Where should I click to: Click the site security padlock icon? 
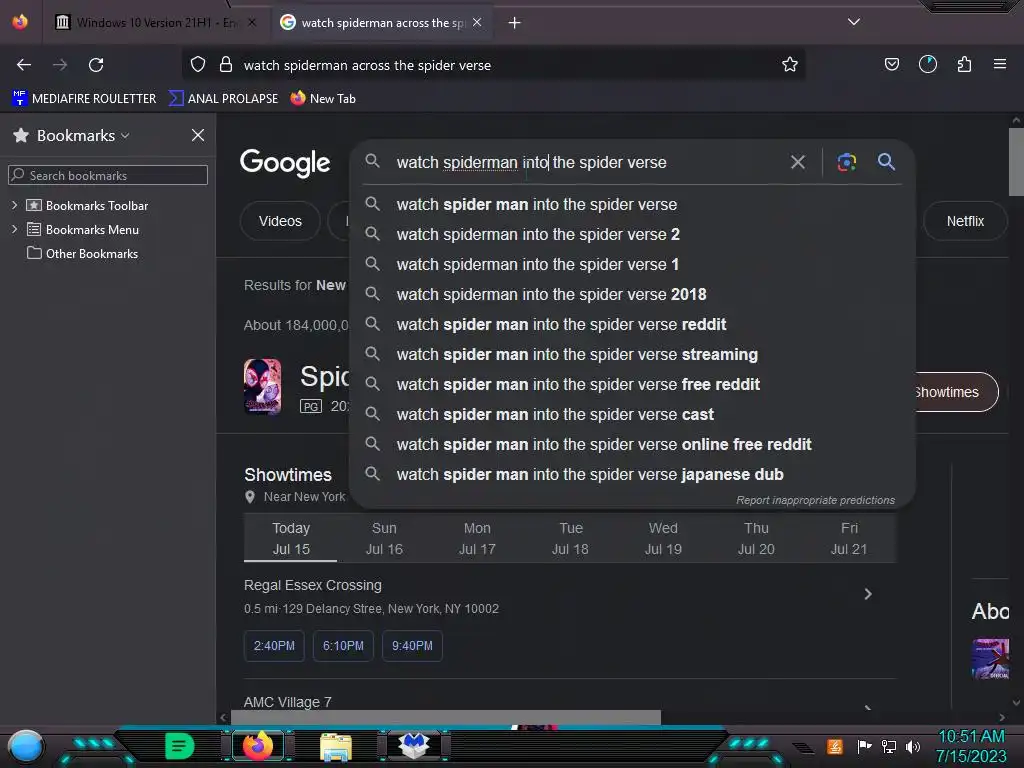click(226, 64)
